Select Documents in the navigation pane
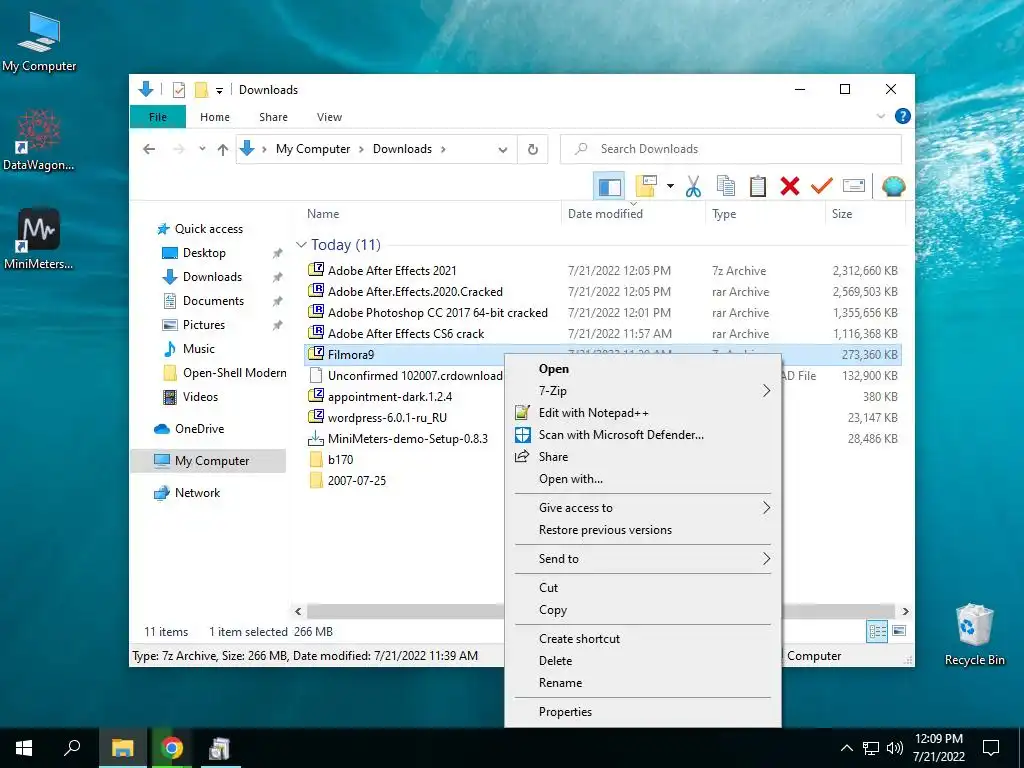 point(213,301)
